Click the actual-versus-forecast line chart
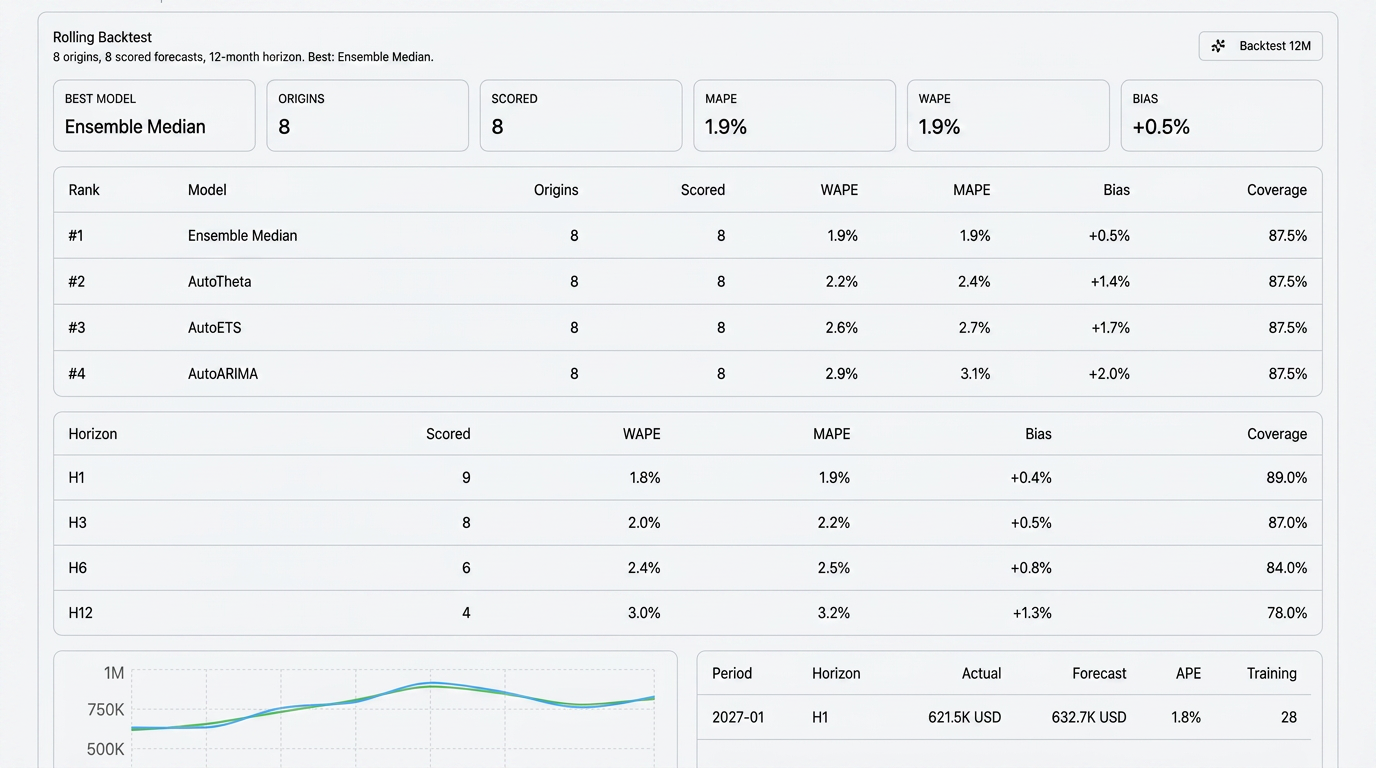1376x768 pixels. 365,710
